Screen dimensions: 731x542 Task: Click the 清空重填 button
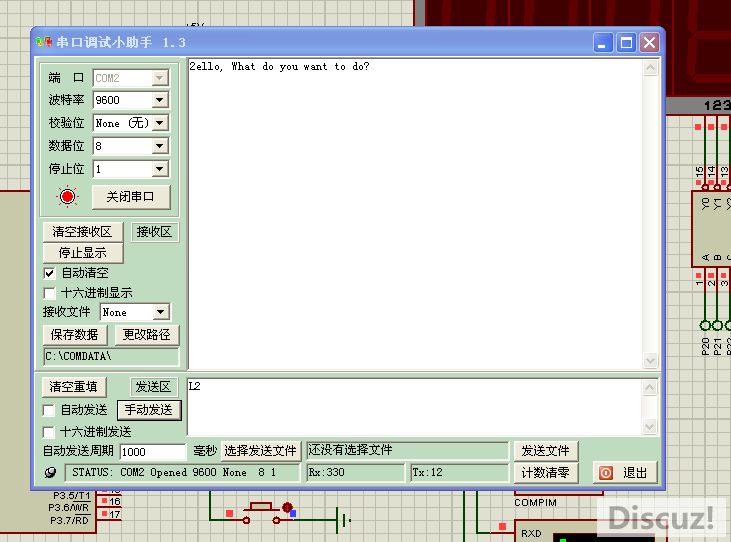(74, 387)
